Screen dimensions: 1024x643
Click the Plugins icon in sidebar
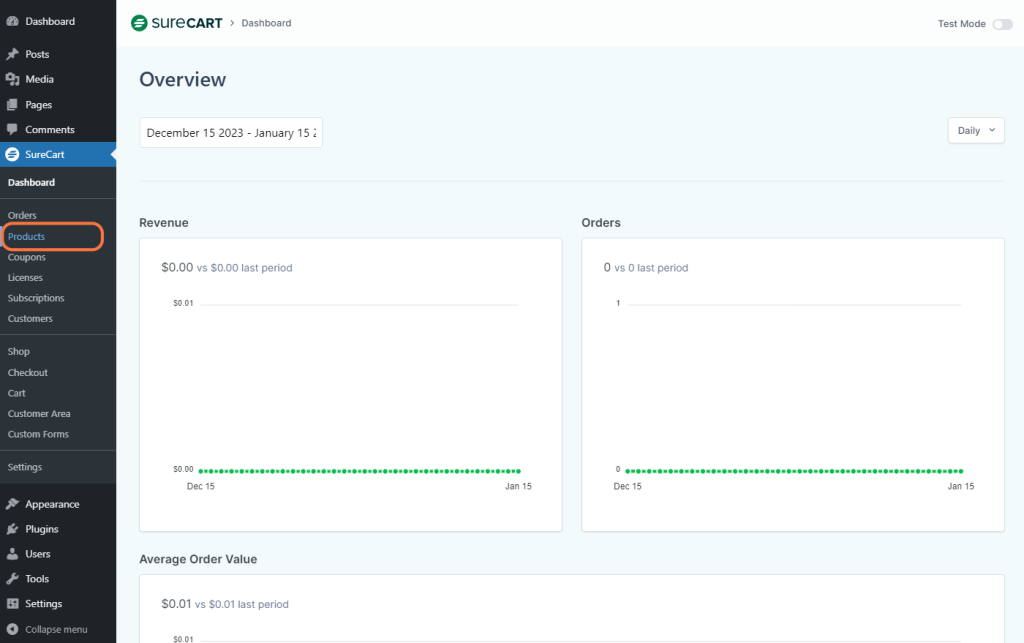[x=12, y=529]
